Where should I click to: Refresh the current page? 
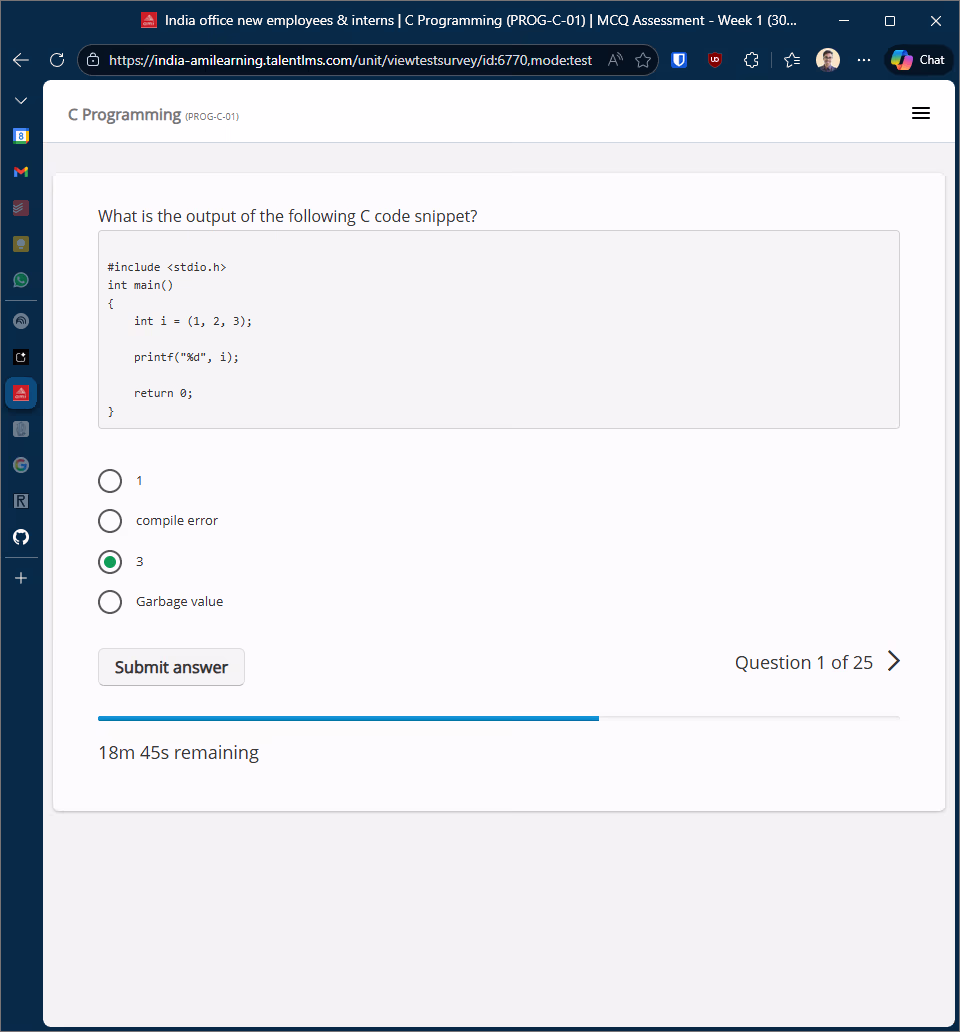point(57,60)
